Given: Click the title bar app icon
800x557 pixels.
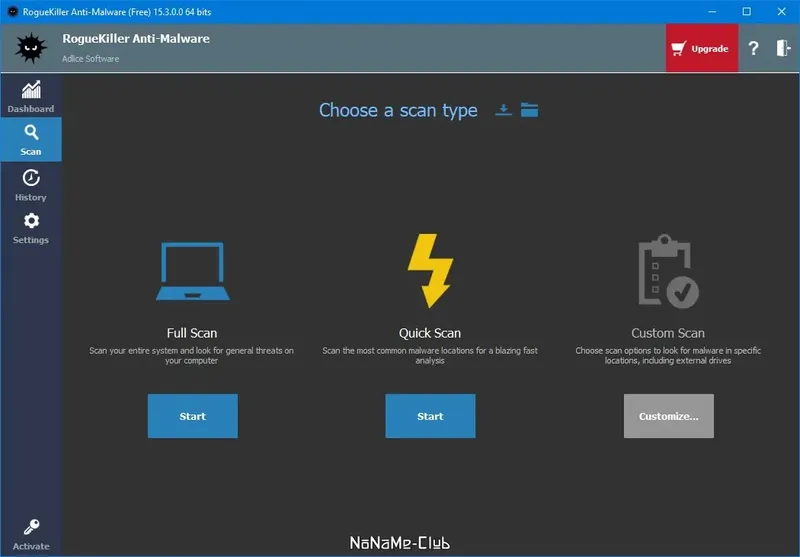Looking at the screenshot, I should click(x=12, y=11).
